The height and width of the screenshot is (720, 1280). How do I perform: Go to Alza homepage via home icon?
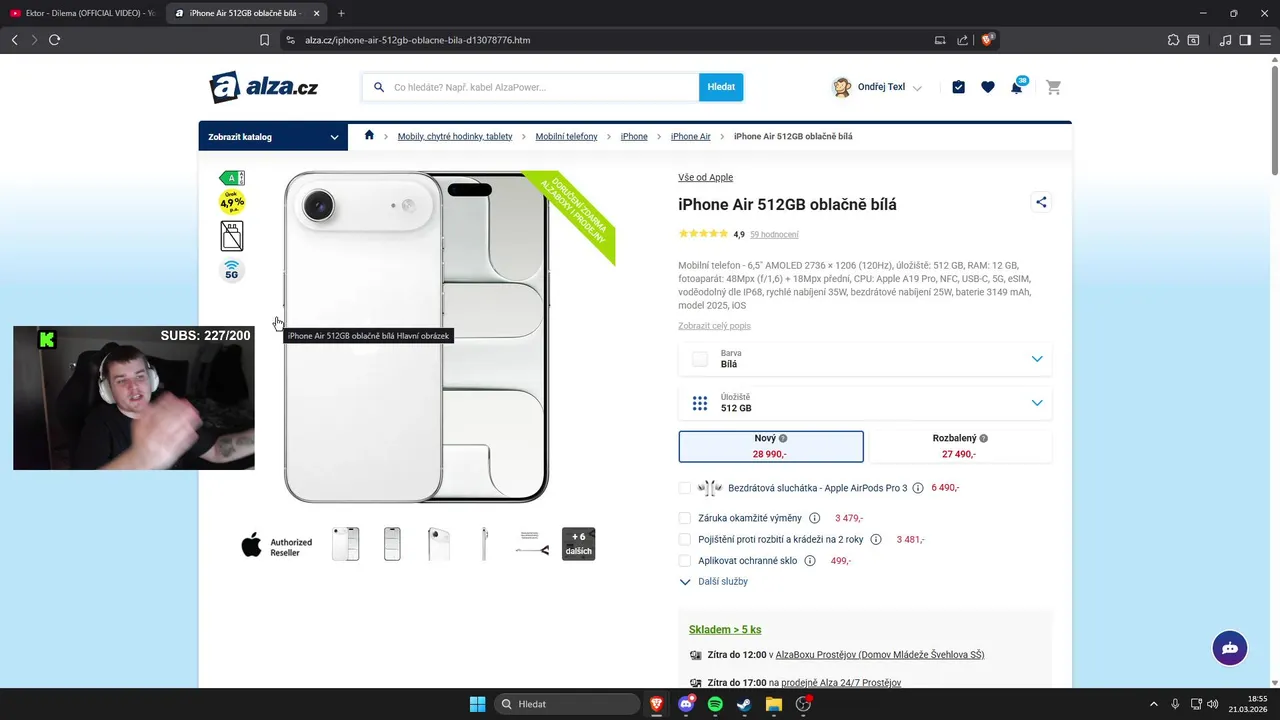369,136
